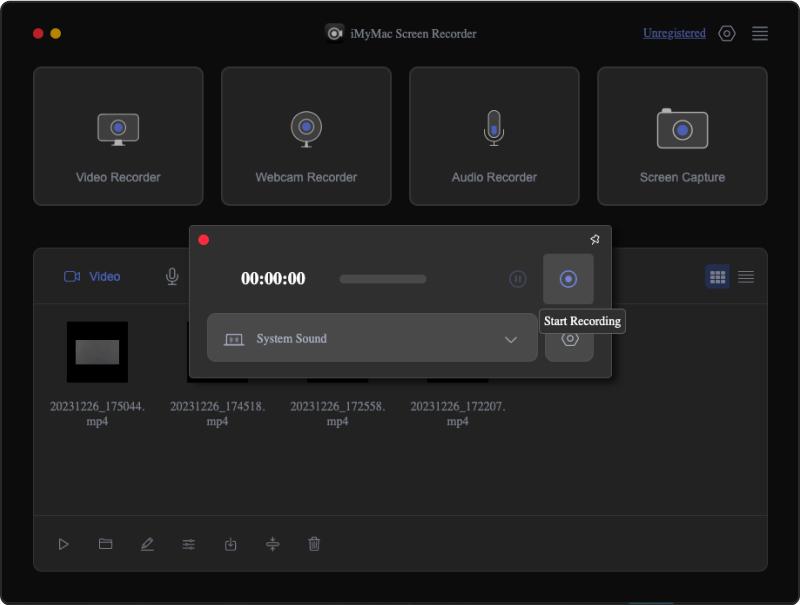The width and height of the screenshot is (800, 605).
Task: Select the Video tab
Action: point(93,277)
